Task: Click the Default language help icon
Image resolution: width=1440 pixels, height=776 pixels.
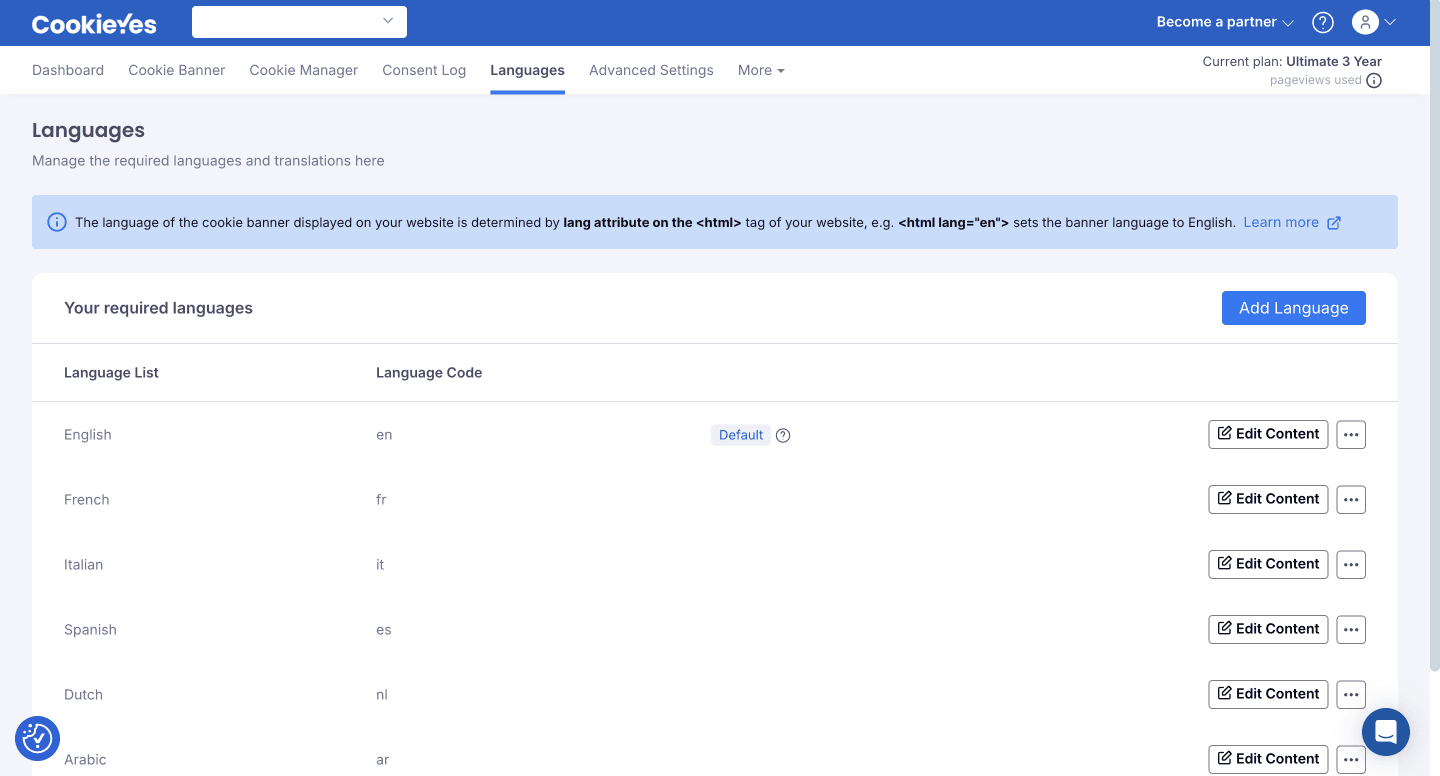Action: pyautogui.click(x=783, y=435)
